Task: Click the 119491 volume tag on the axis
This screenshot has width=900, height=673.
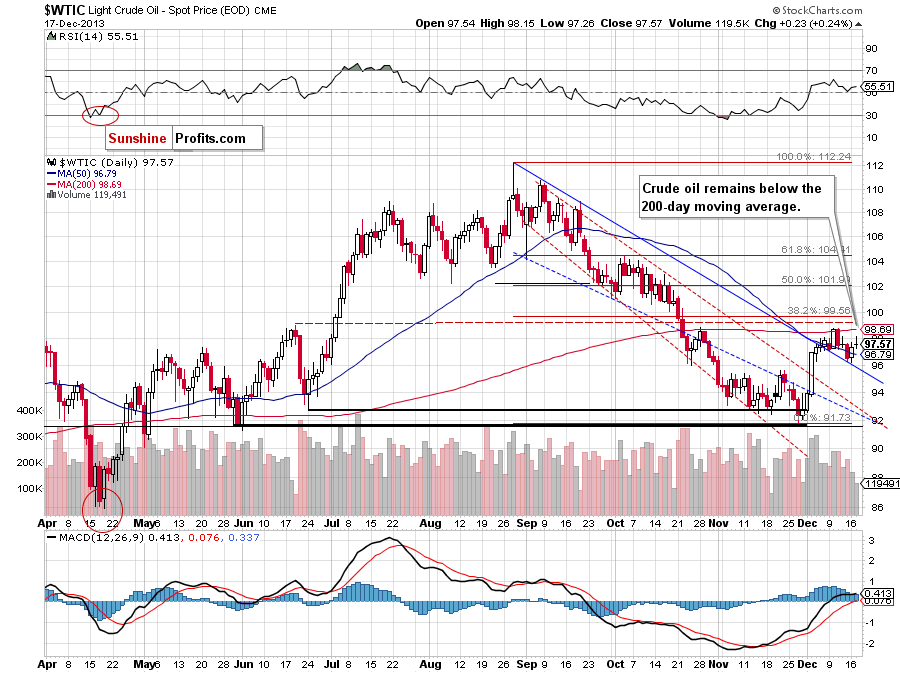Action: 882,484
